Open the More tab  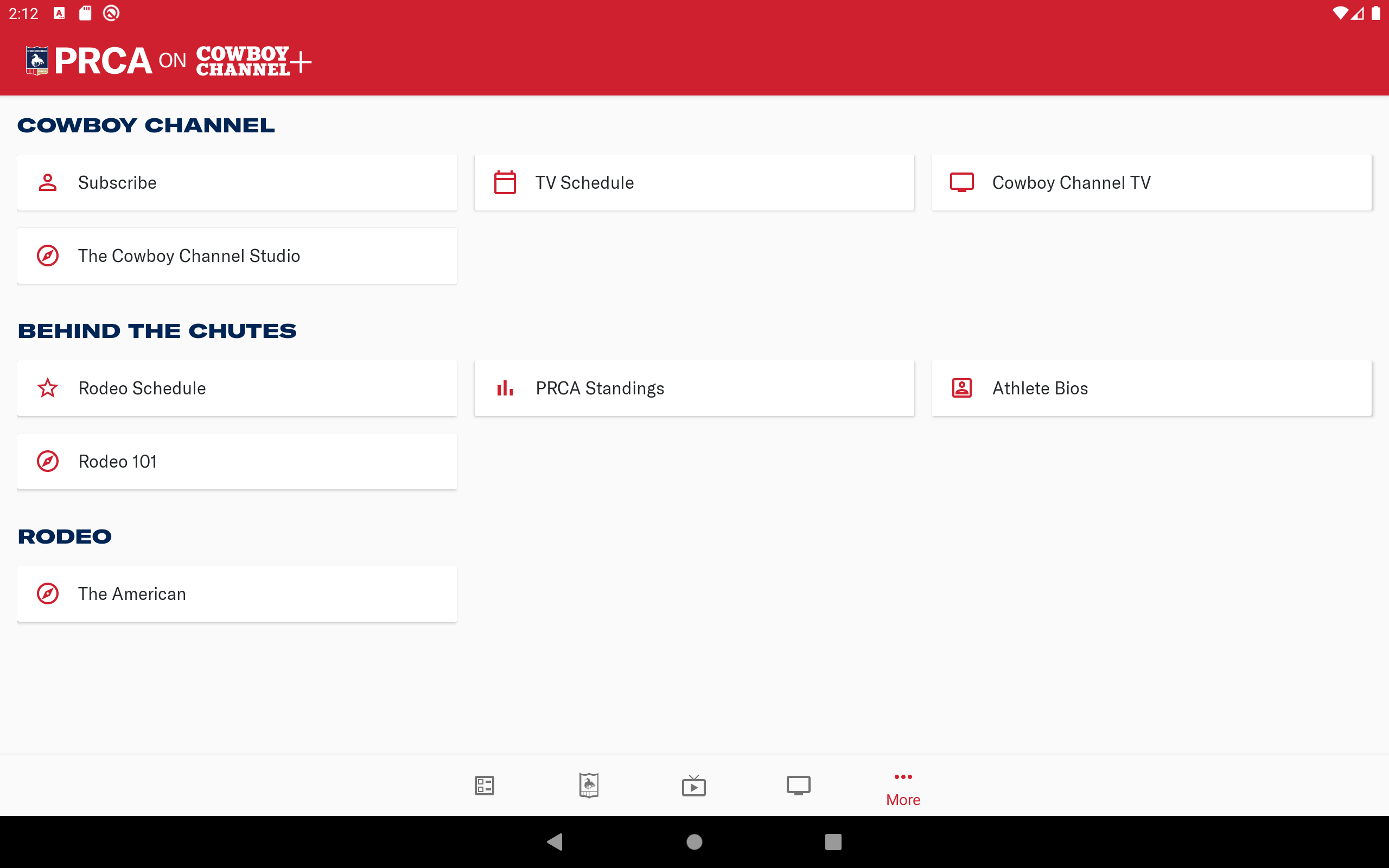coord(903,789)
